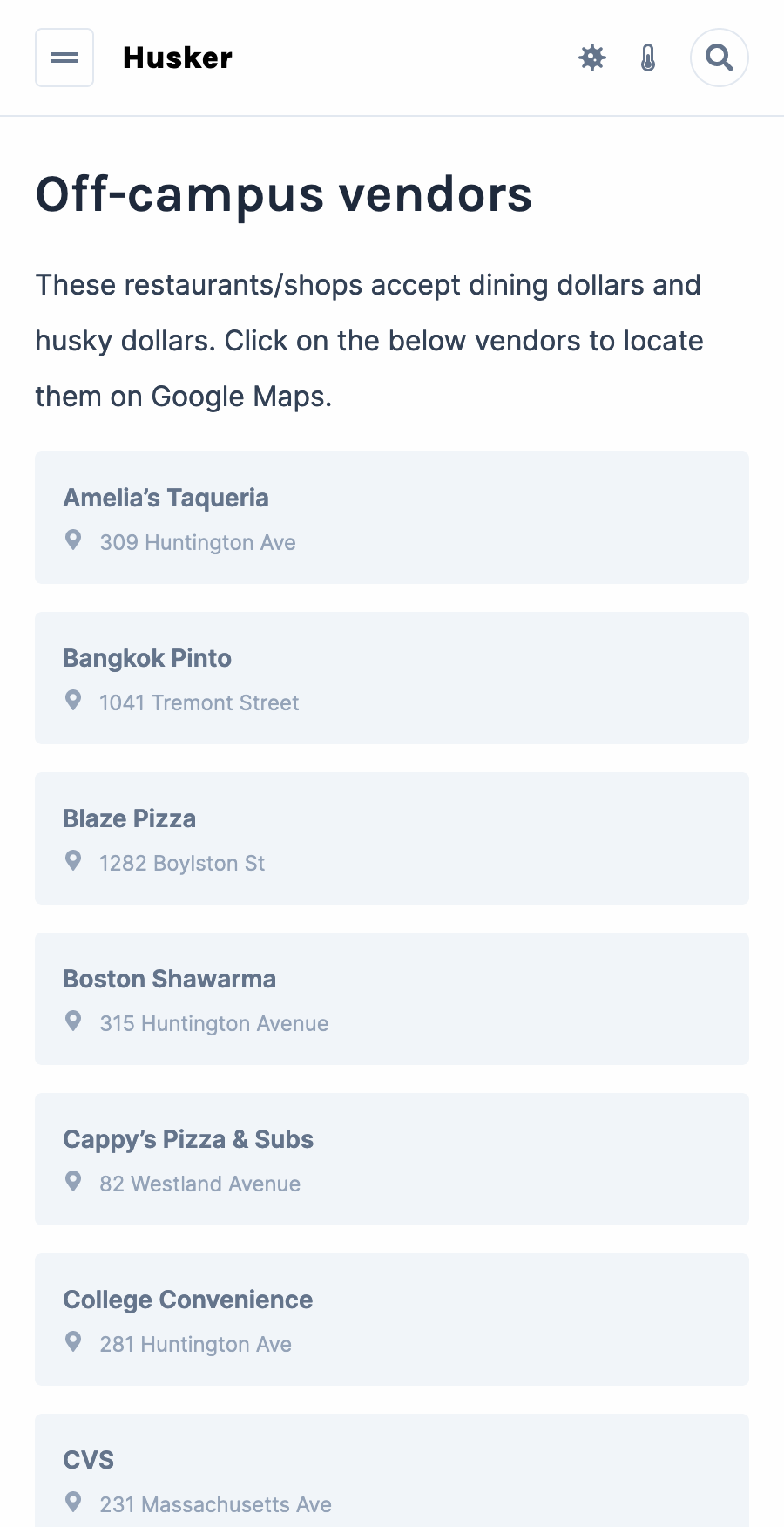Click map pin beside 315 Huntington Avenue
The width and height of the screenshot is (784, 1527).
74,1021
